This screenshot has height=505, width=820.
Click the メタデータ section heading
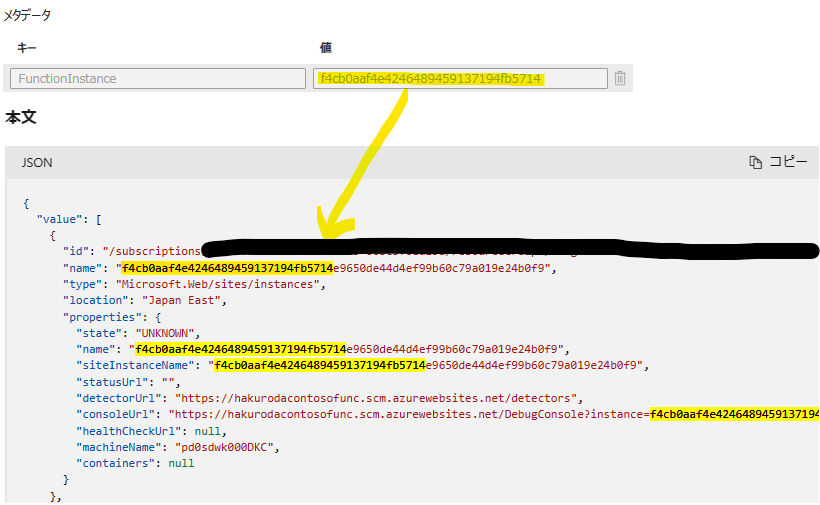pos(28,16)
